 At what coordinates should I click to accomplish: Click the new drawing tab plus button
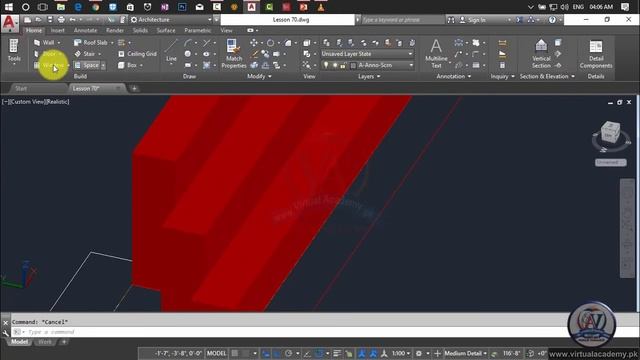point(134,88)
